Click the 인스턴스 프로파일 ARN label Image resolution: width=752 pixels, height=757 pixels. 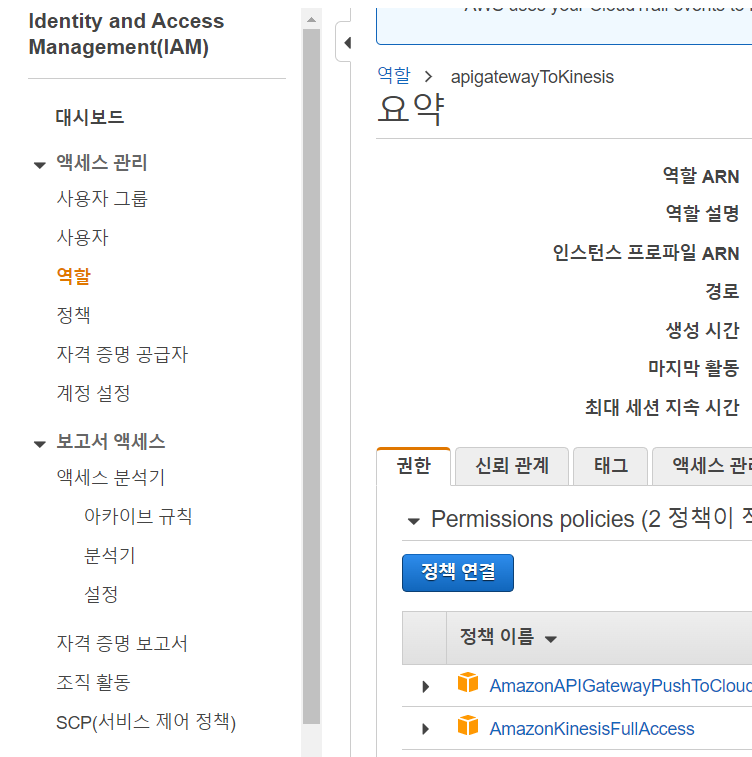click(646, 252)
